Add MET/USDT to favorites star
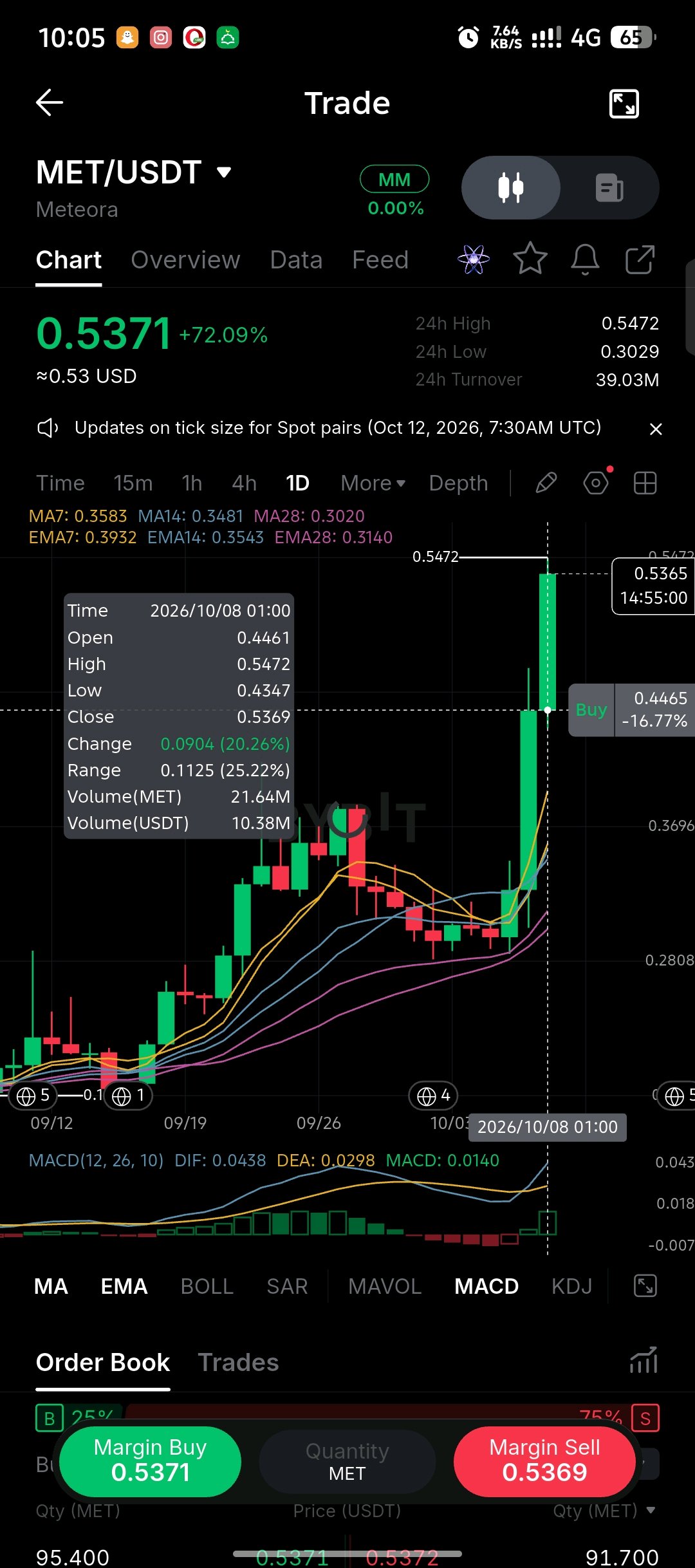The image size is (695, 1568). pos(530,259)
